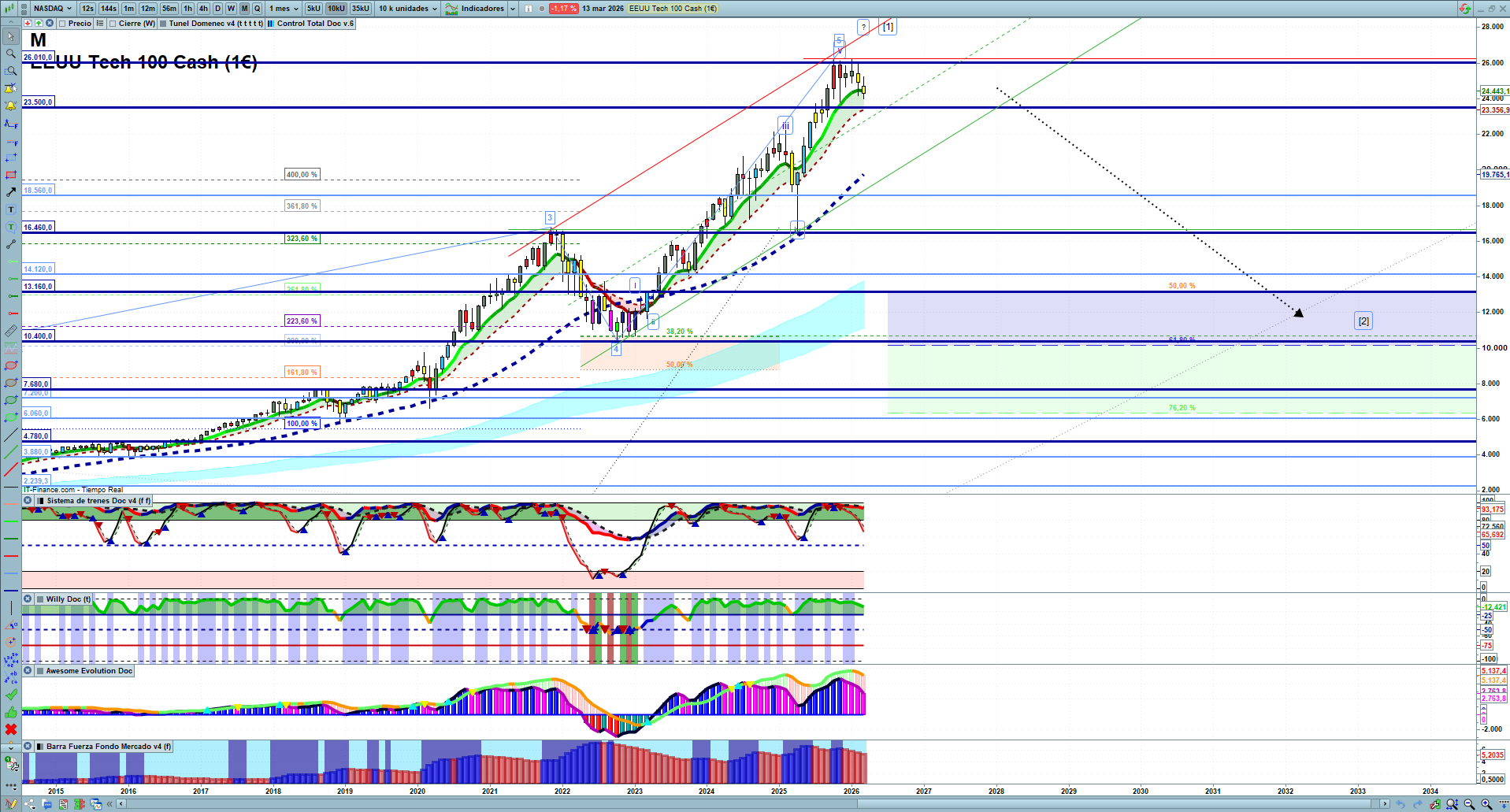
Task: Choose the ruler measurement tool
Action: [11, 331]
